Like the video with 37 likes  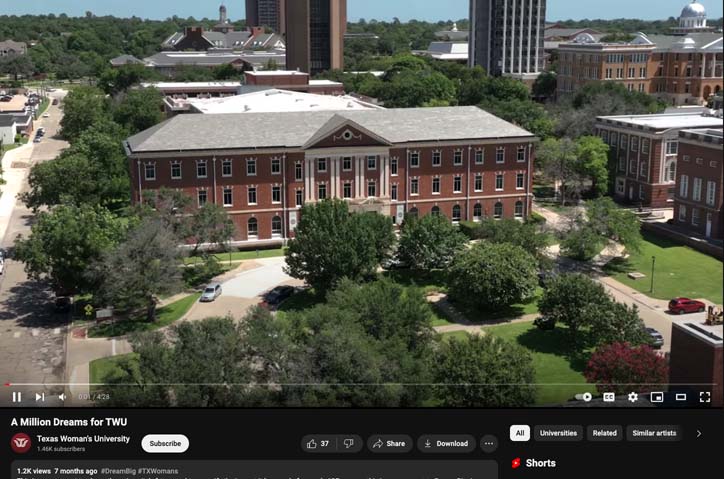click(318, 443)
